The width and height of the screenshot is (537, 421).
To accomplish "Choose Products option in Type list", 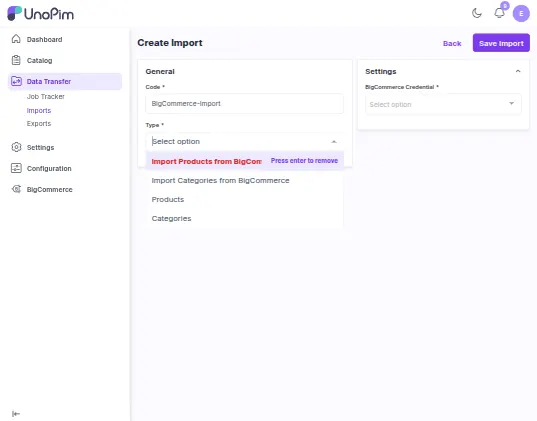I will point(245,199).
